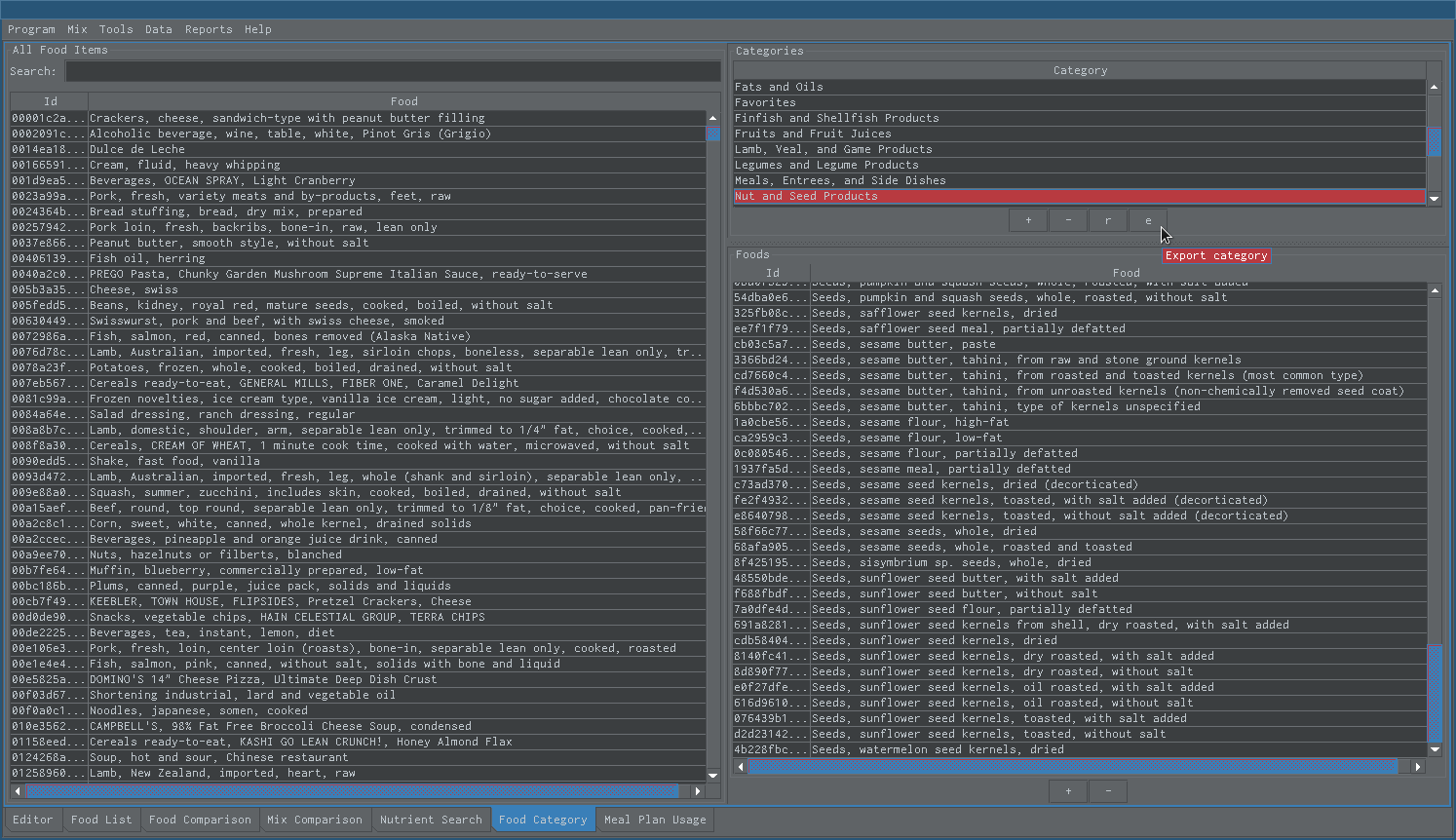
Task: Open the Mix menu
Action: (77, 29)
